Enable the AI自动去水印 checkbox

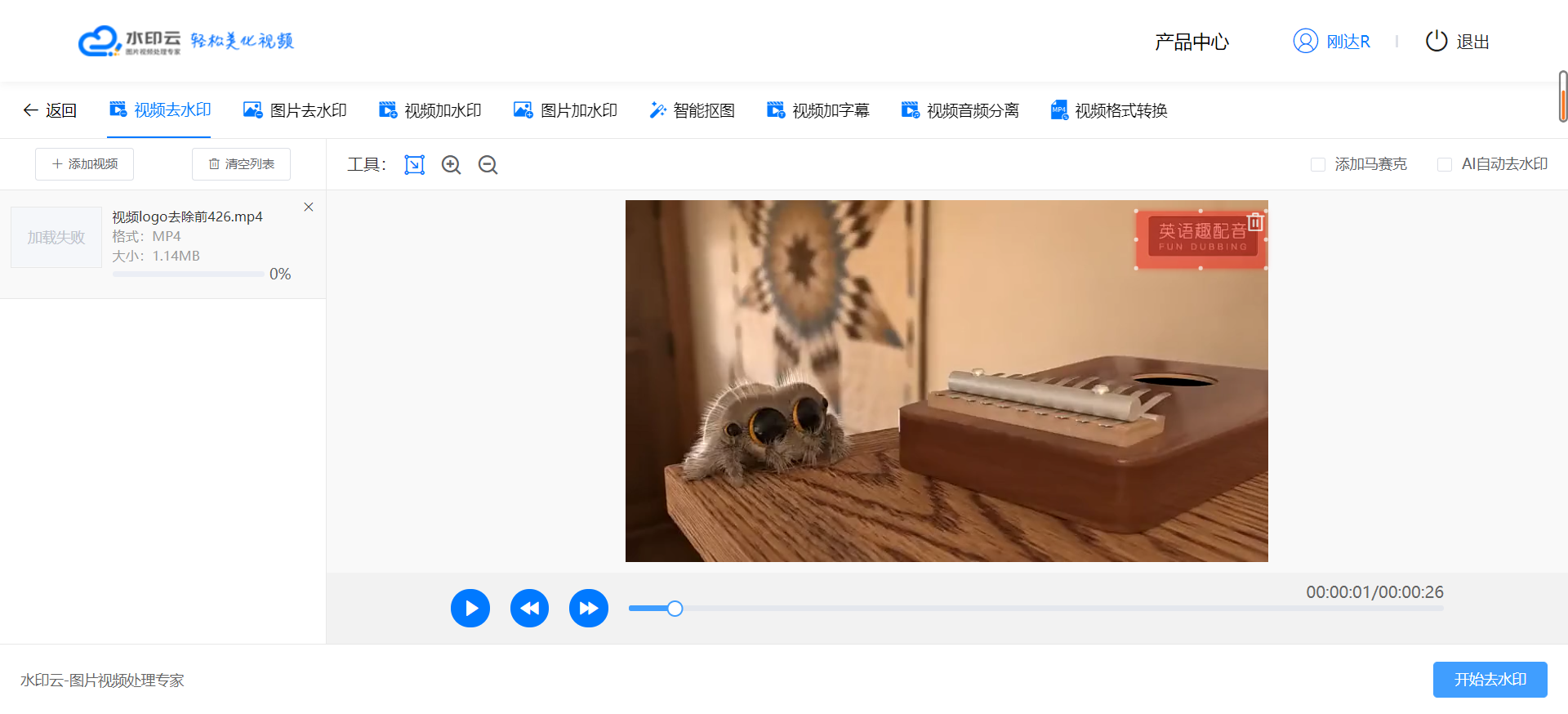(1445, 165)
